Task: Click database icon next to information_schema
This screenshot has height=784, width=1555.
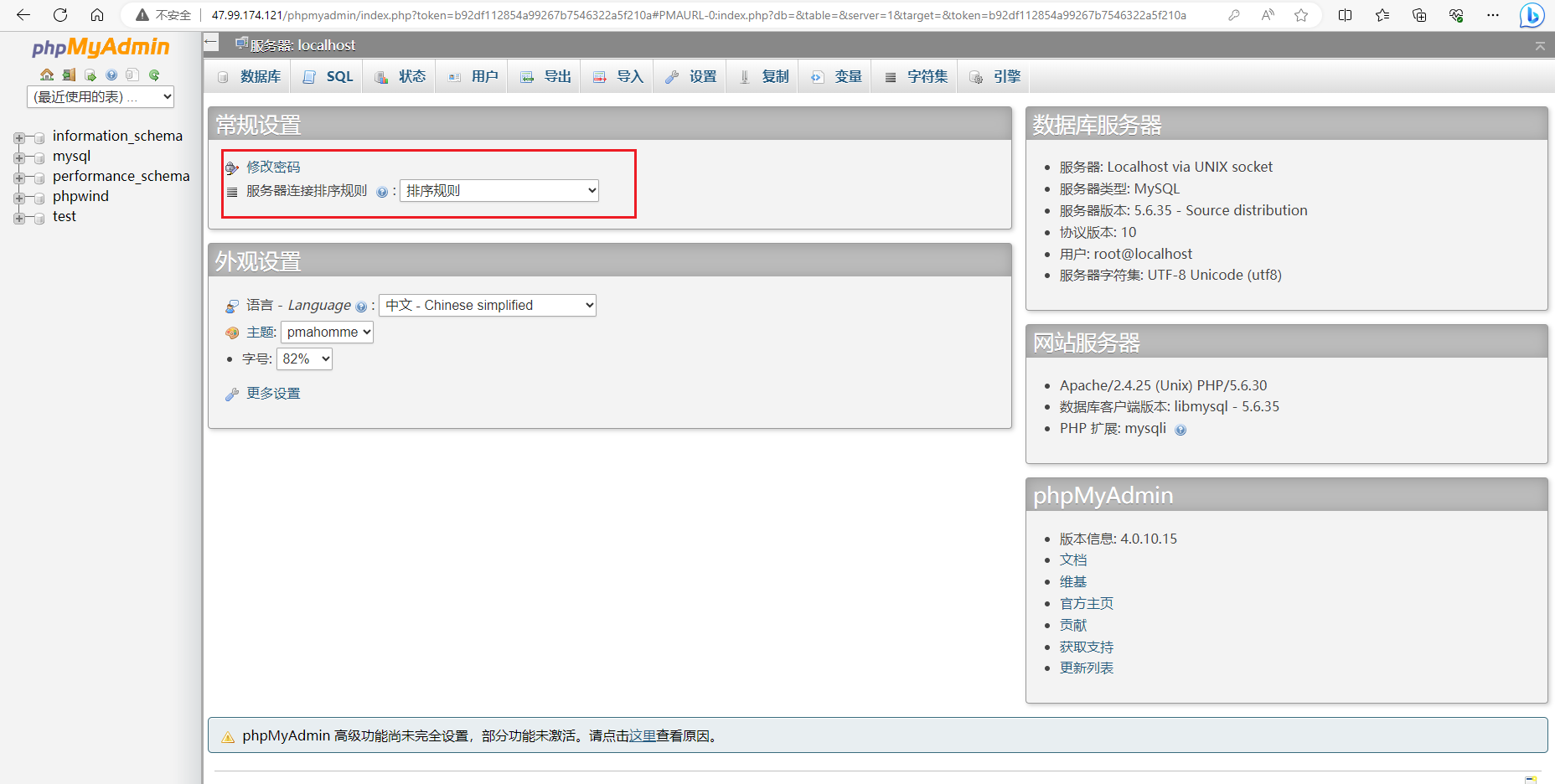Action: (39, 138)
